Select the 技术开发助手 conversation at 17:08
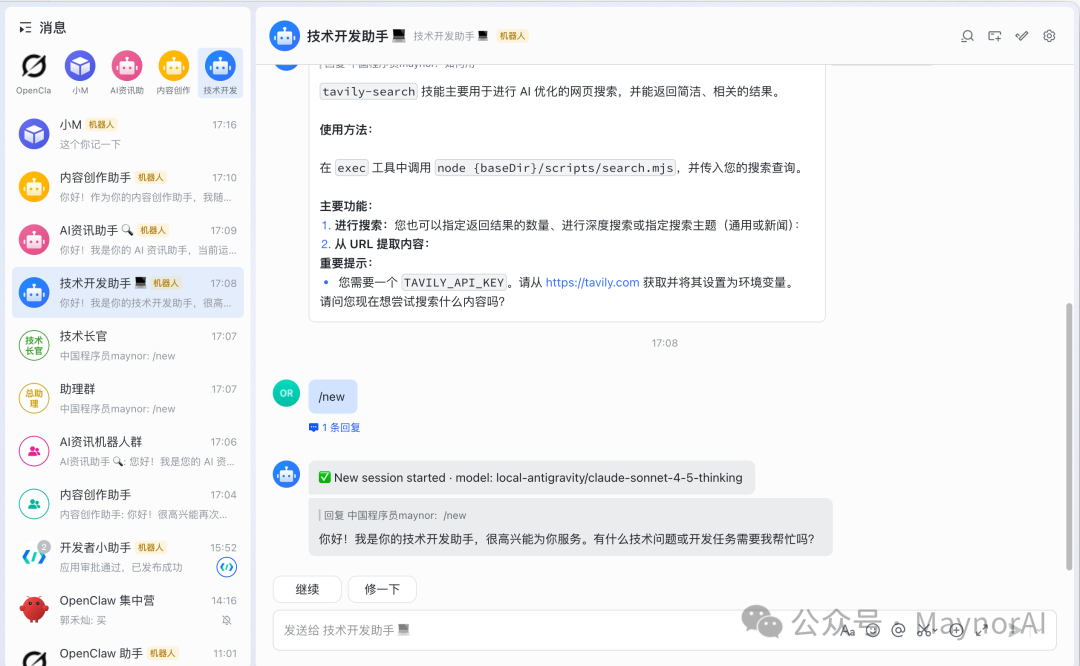This screenshot has height=666, width=1080. click(x=128, y=293)
